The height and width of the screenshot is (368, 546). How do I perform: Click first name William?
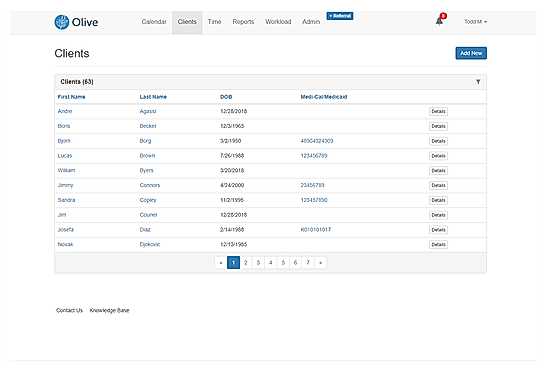(x=66, y=170)
